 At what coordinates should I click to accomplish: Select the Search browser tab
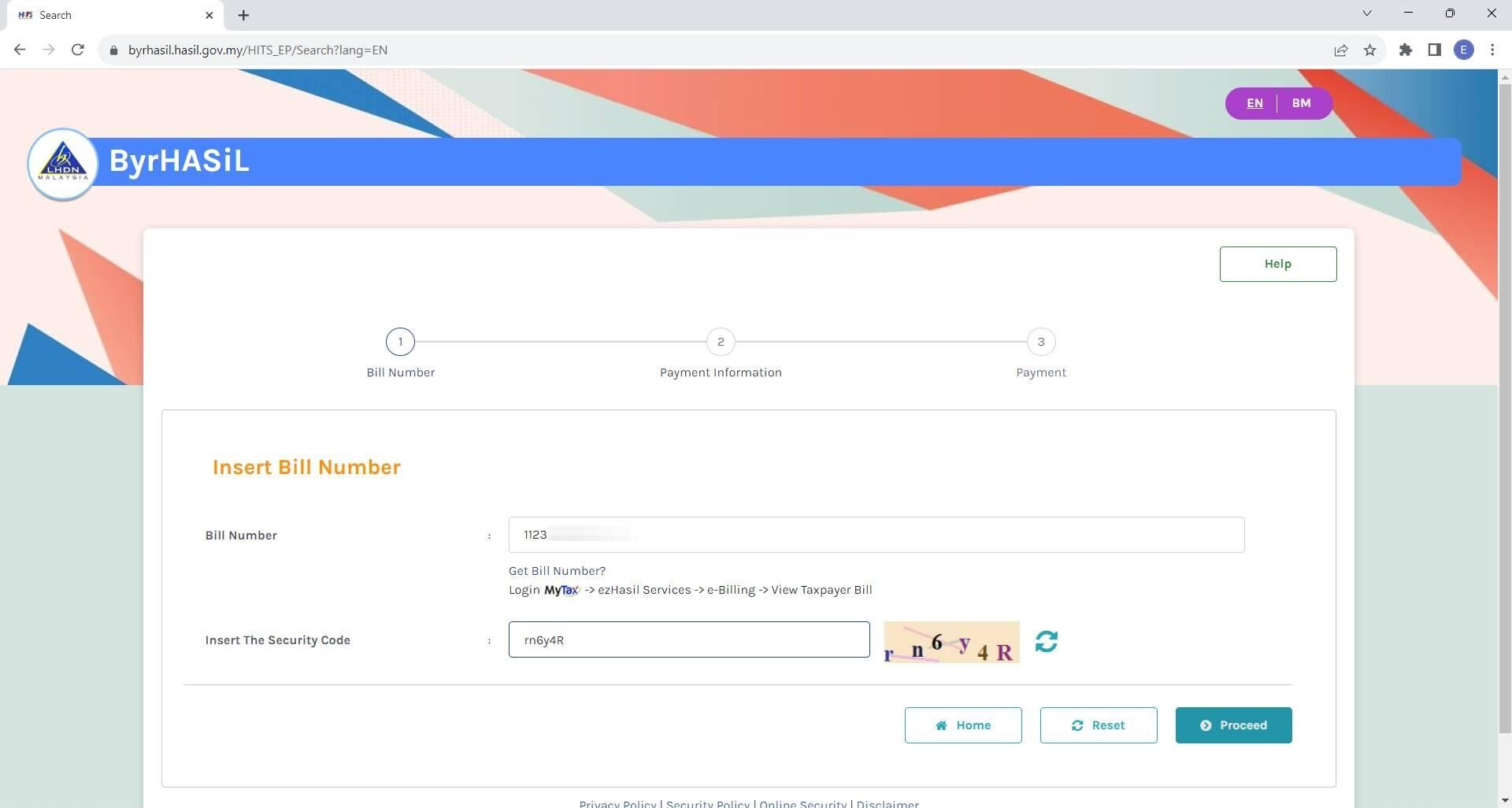coord(115,15)
